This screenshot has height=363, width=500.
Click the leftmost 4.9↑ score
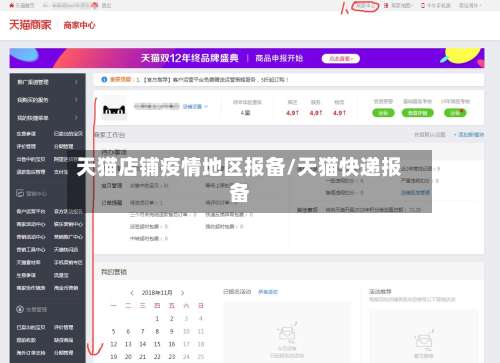click(x=292, y=113)
